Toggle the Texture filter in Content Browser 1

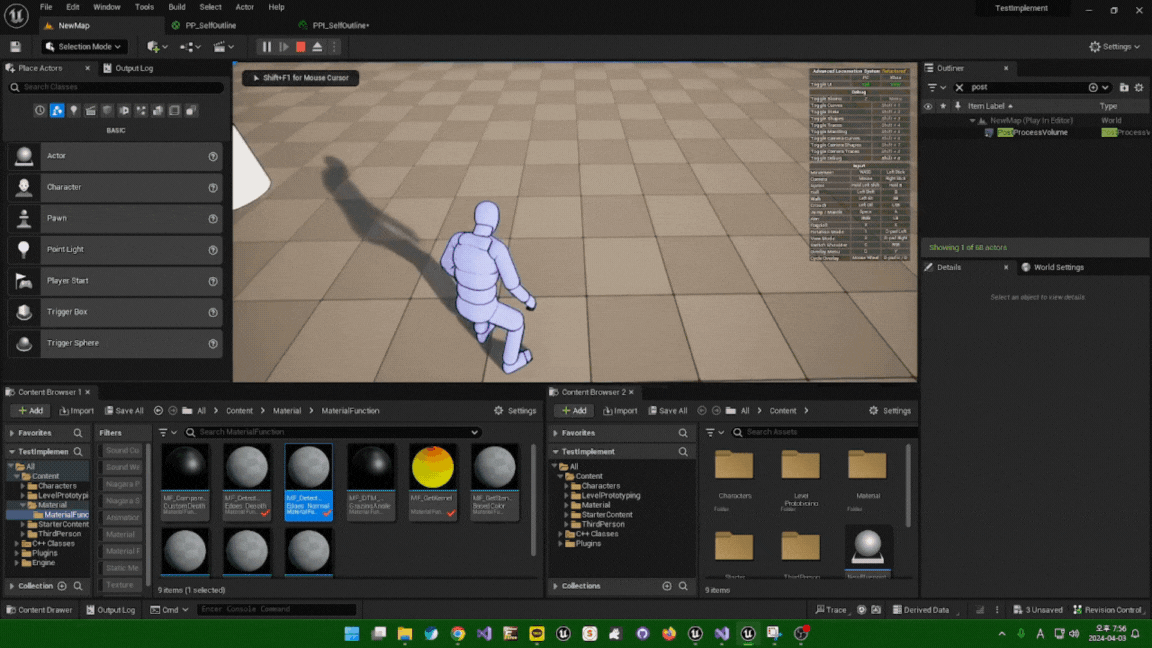122,586
